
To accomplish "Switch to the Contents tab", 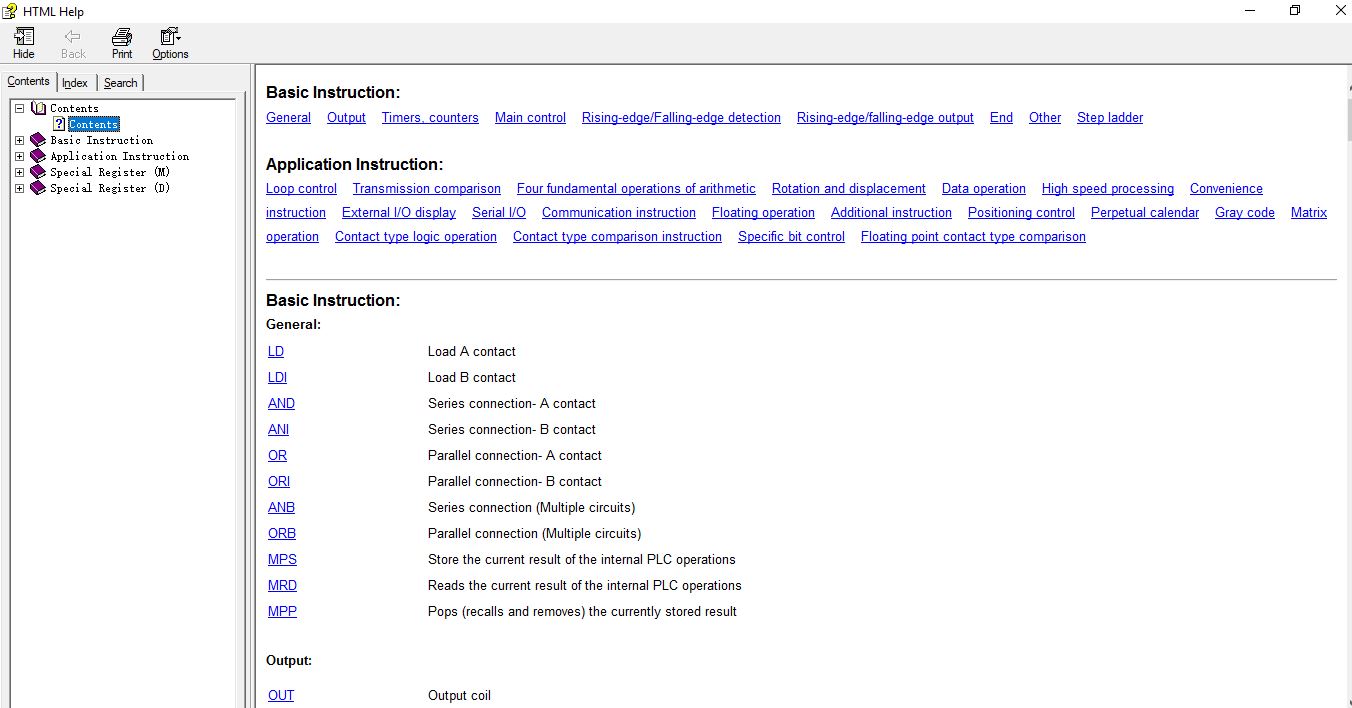I will 28,82.
